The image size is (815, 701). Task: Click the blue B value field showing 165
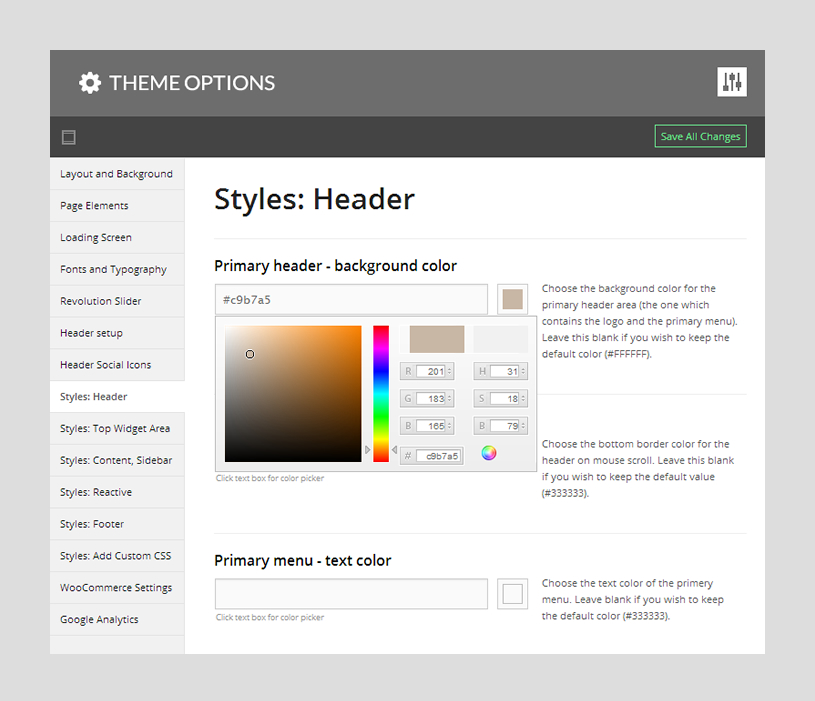coord(431,426)
